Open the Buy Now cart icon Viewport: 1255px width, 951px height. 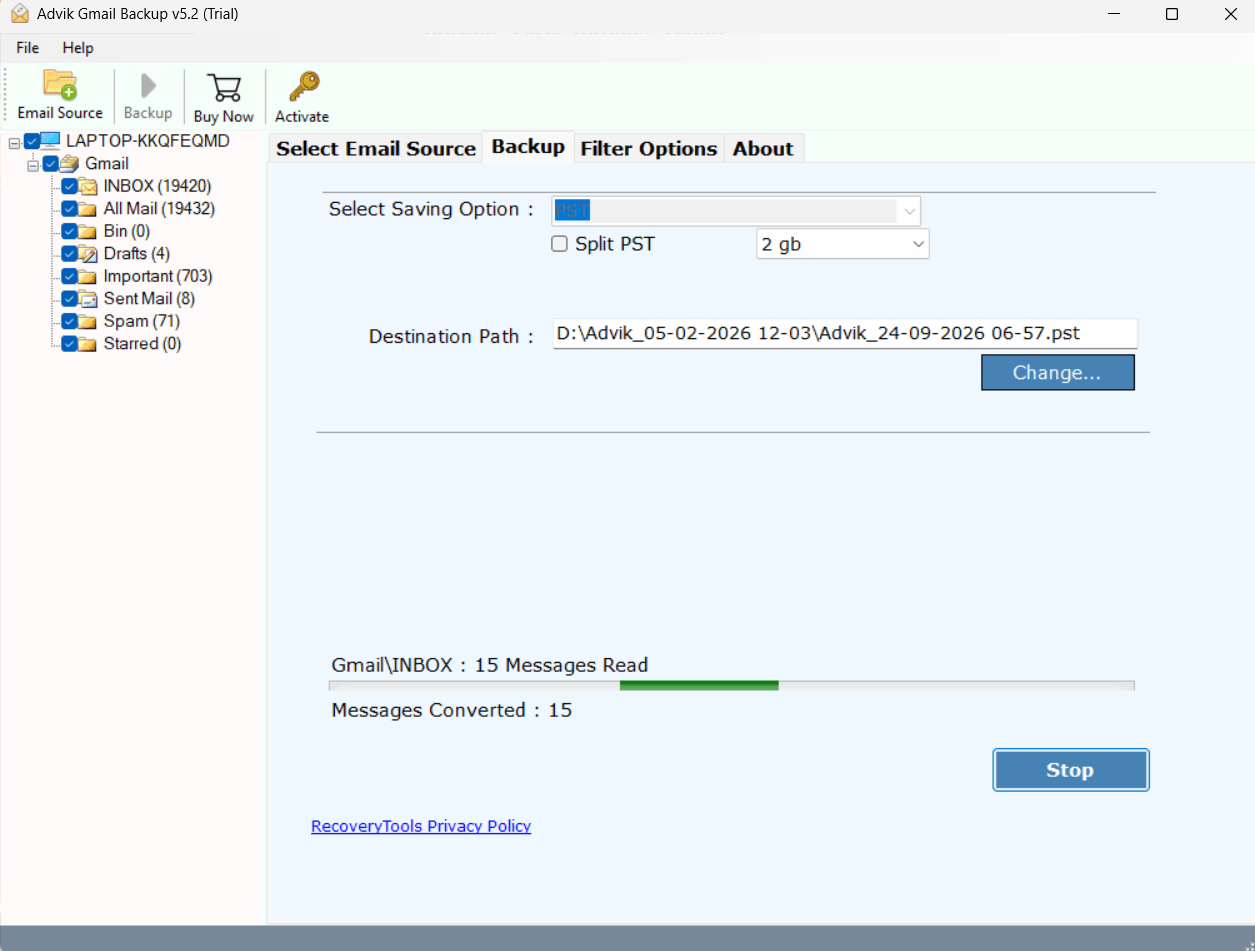click(224, 87)
